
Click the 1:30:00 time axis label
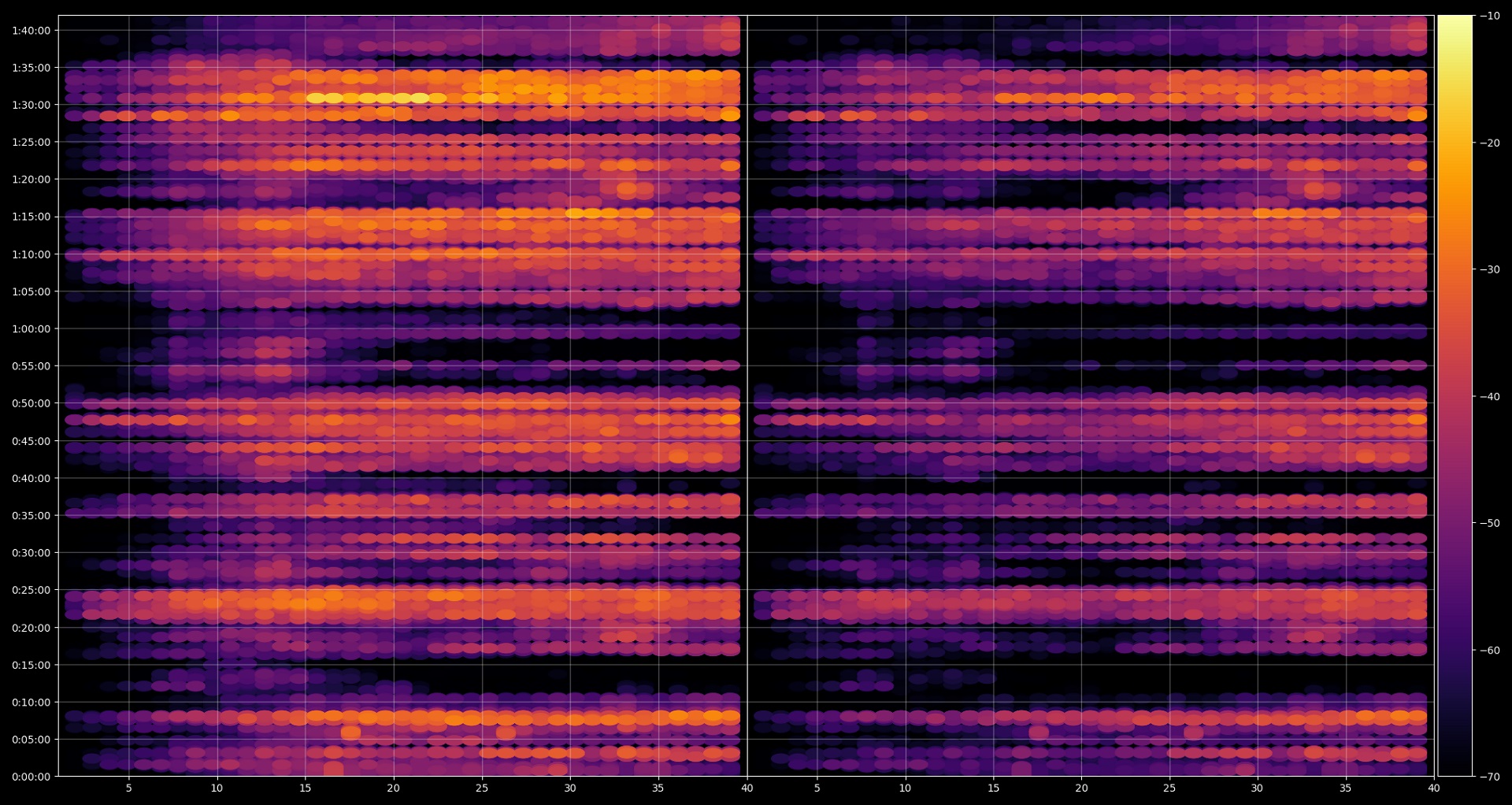click(x=31, y=105)
